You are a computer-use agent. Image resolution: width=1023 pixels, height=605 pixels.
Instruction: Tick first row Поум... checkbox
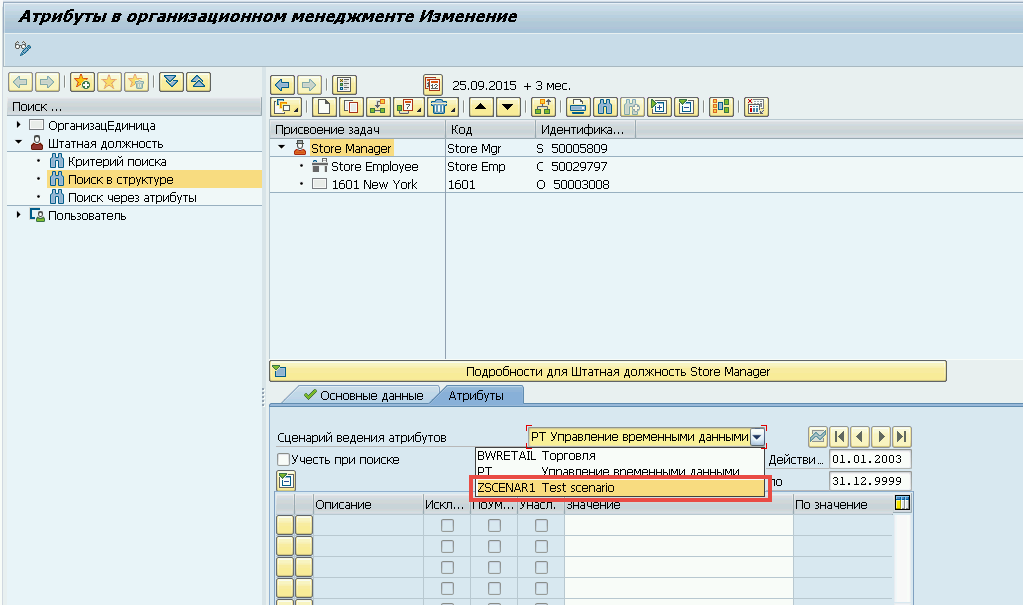point(495,525)
